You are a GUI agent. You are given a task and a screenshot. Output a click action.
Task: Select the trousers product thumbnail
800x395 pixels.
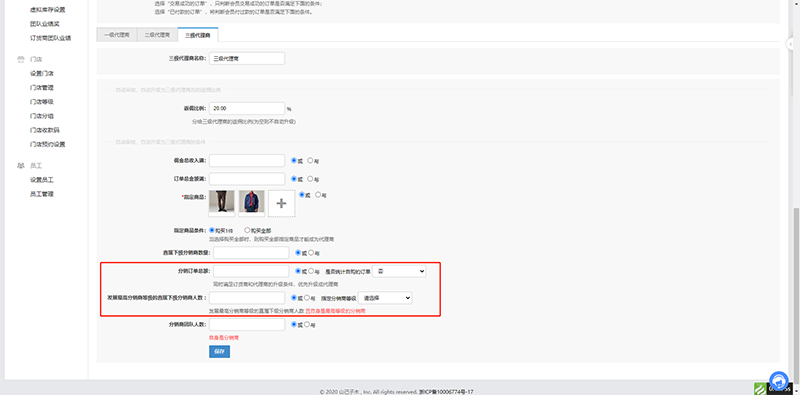[221, 203]
